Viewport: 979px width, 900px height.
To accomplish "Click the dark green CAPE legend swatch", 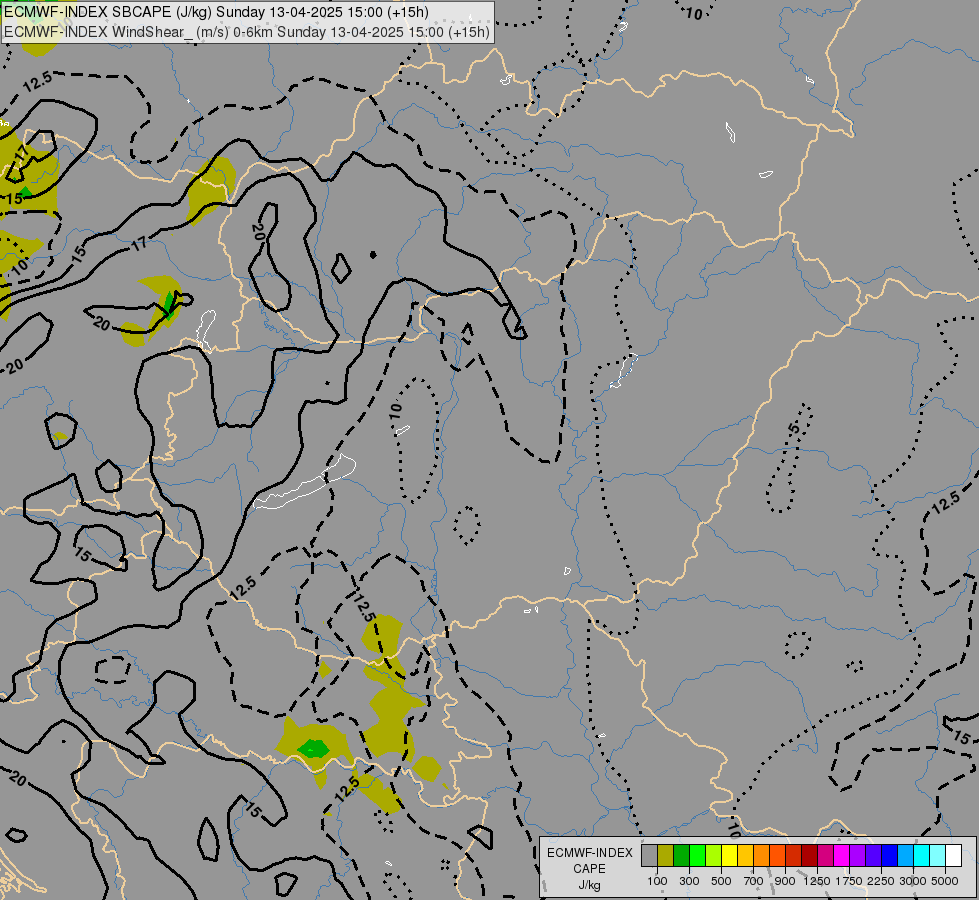I will (682, 855).
